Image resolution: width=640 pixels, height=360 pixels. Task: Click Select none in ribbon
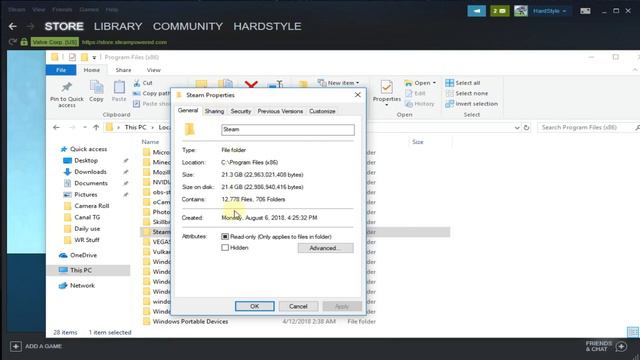(467, 93)
